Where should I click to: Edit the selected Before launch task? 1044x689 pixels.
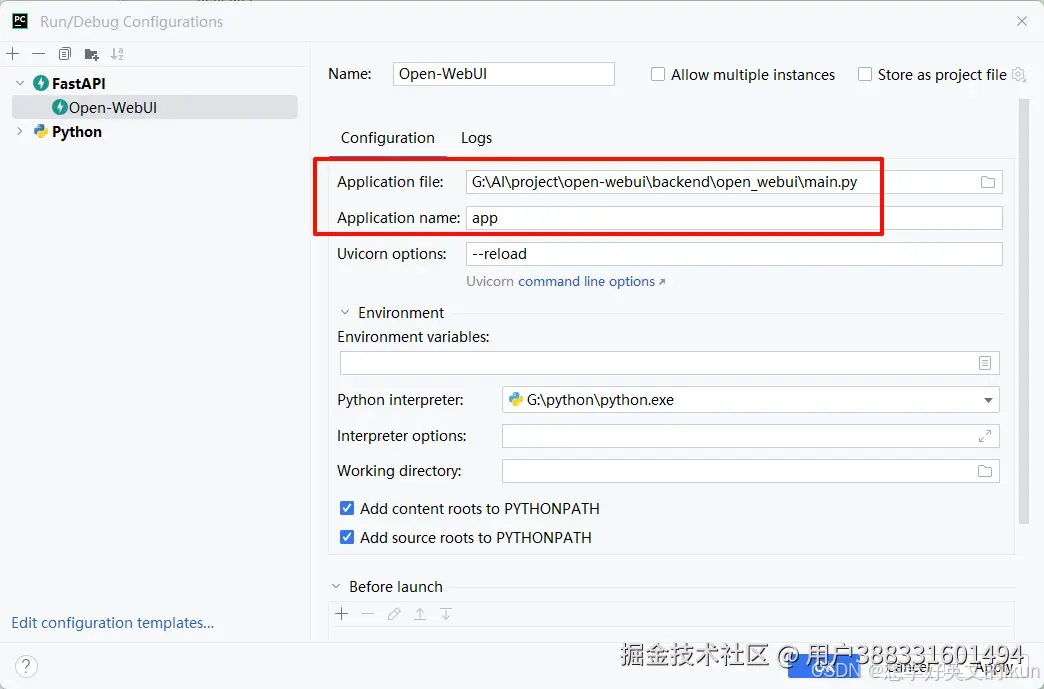click(x=394, y=614)
